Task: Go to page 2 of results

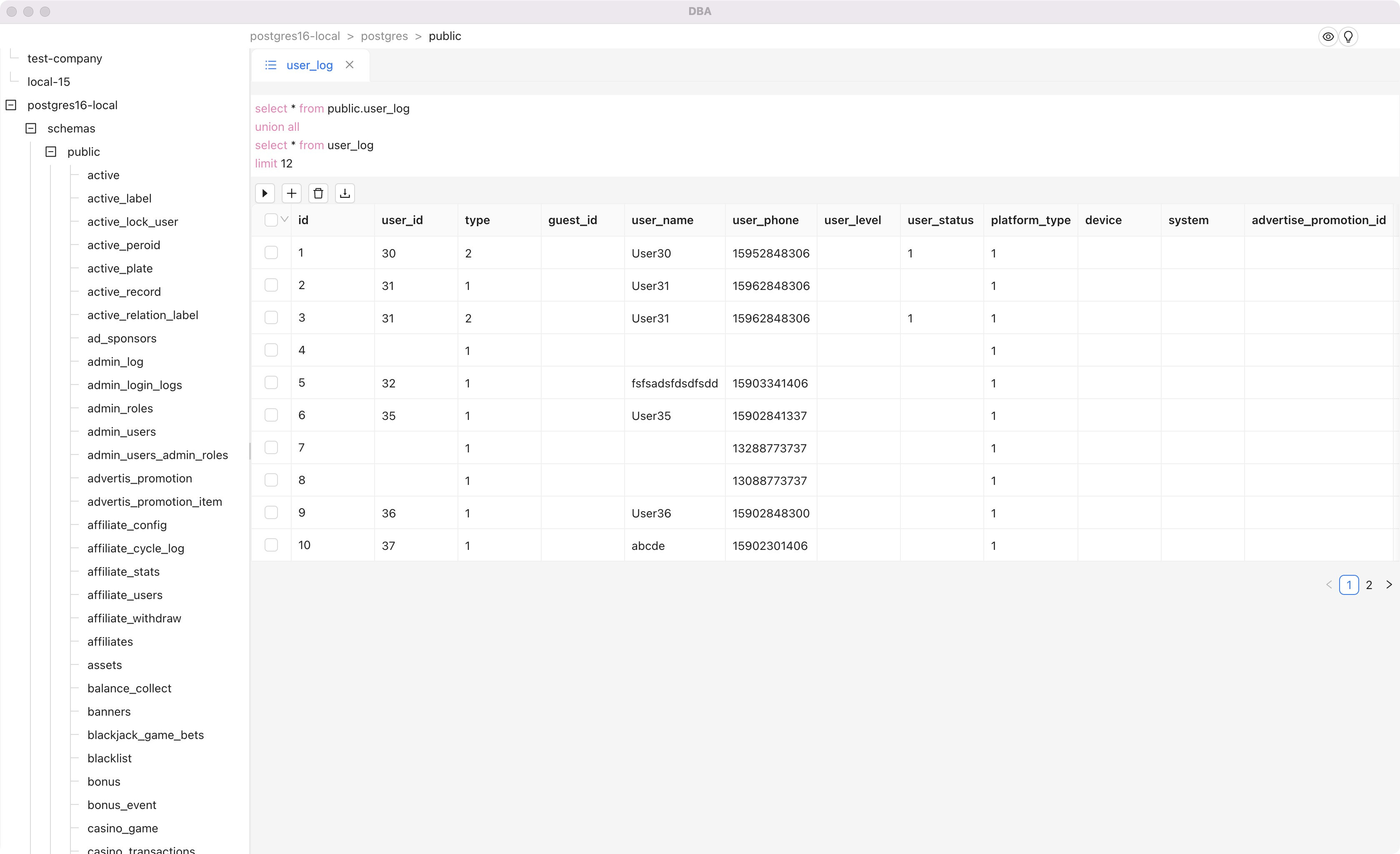Action: click(x=1369, y=584)
